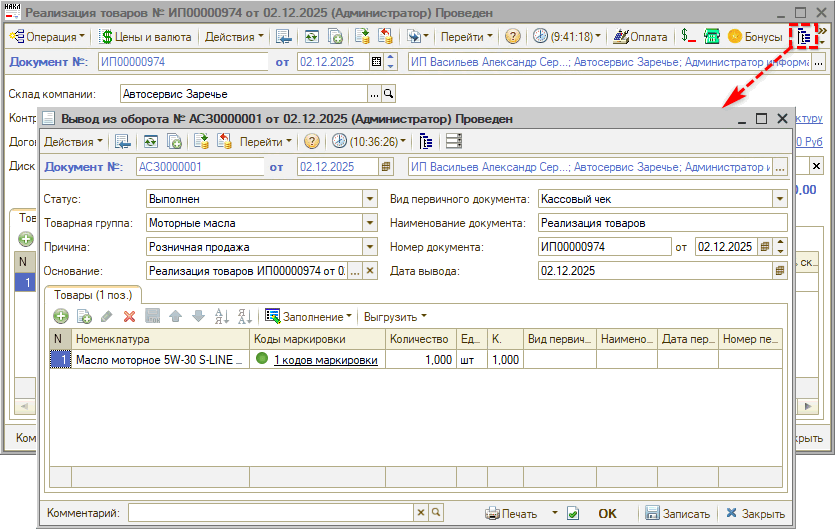835x529 pixels.
Task: Open the Товарная группа dropdown list
Action: click(369, 223)
